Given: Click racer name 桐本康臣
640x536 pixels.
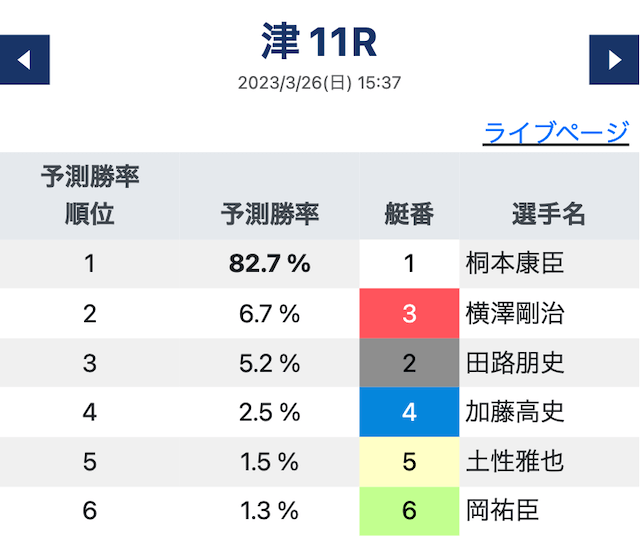Looking at the screenshot, I should tap(515, 263).
